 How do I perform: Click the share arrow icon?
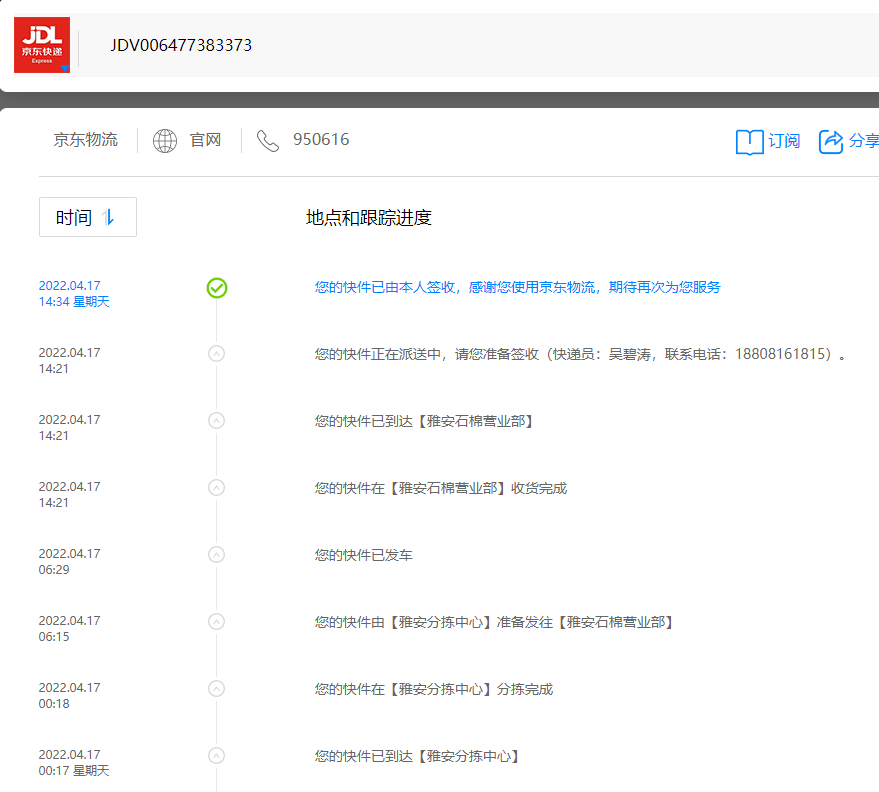click(x=831, y=141)
